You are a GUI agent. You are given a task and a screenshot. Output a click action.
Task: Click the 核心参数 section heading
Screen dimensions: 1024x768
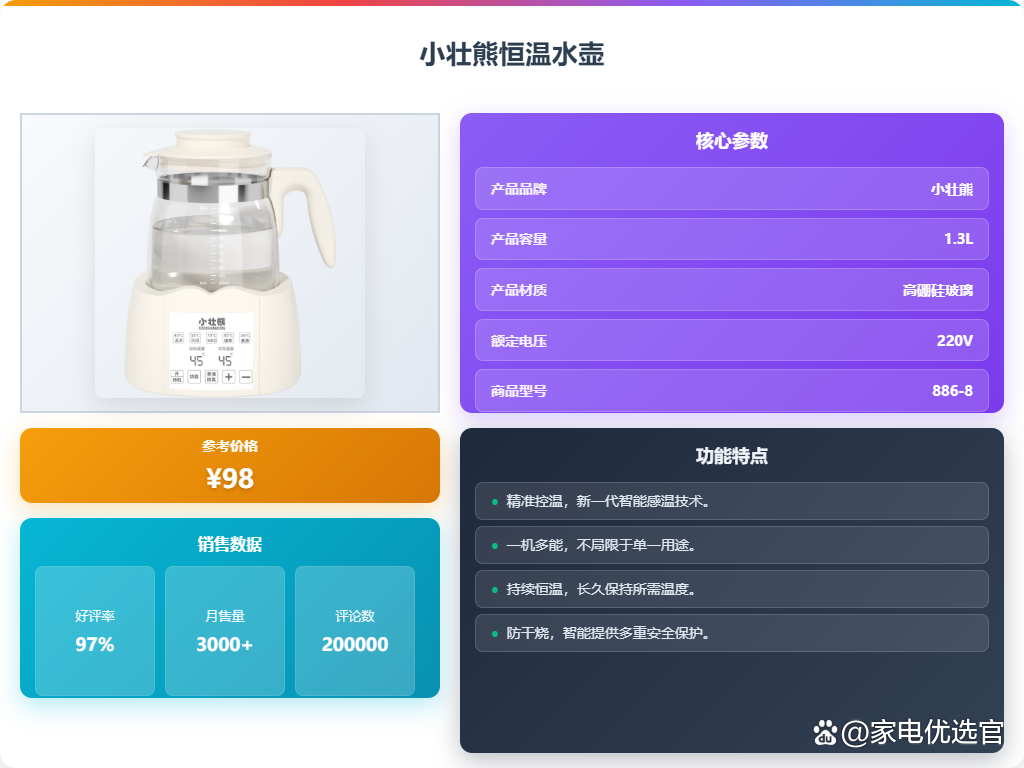[731, 140]
